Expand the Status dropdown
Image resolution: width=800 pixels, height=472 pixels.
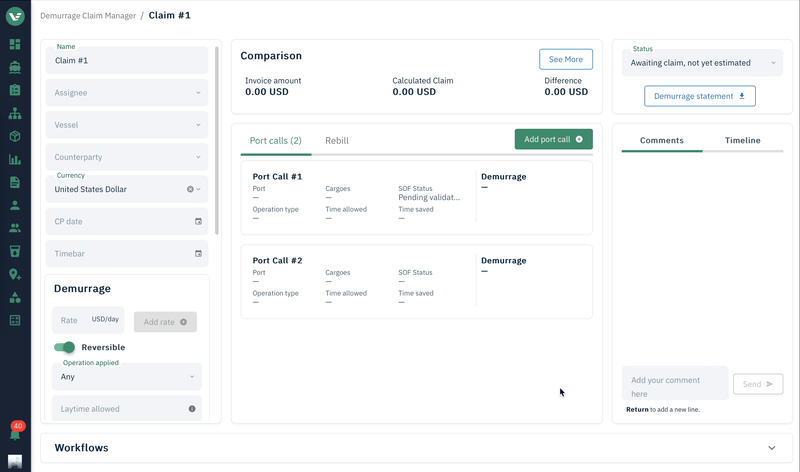[701, 63]
